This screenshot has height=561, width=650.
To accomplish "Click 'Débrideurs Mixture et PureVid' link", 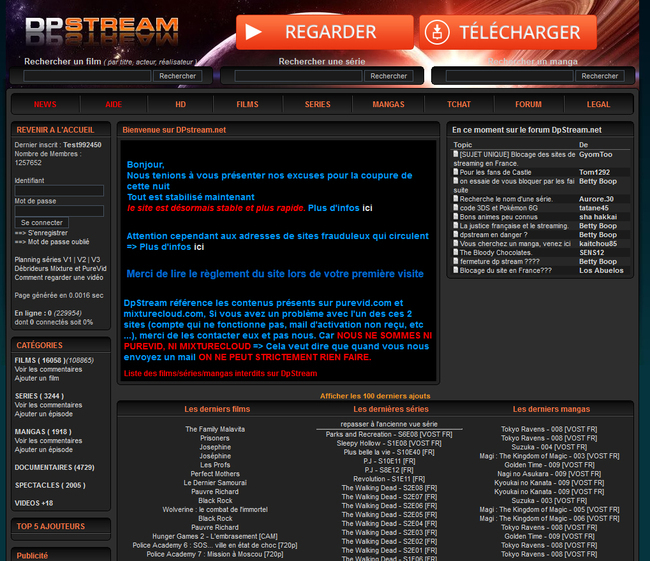I will pos(61,268).
